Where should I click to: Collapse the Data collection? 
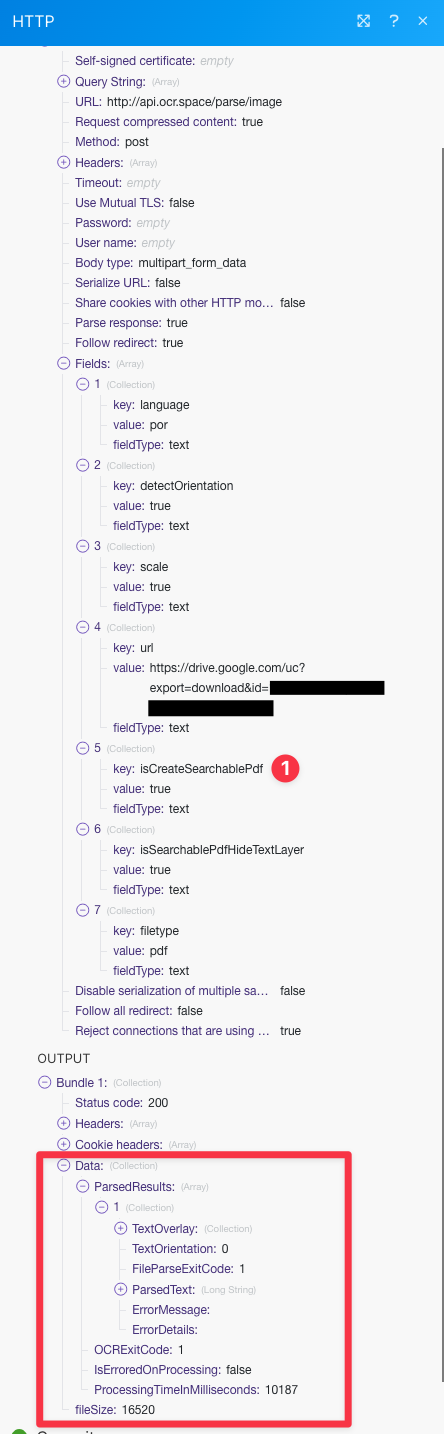pos(64,1165)
